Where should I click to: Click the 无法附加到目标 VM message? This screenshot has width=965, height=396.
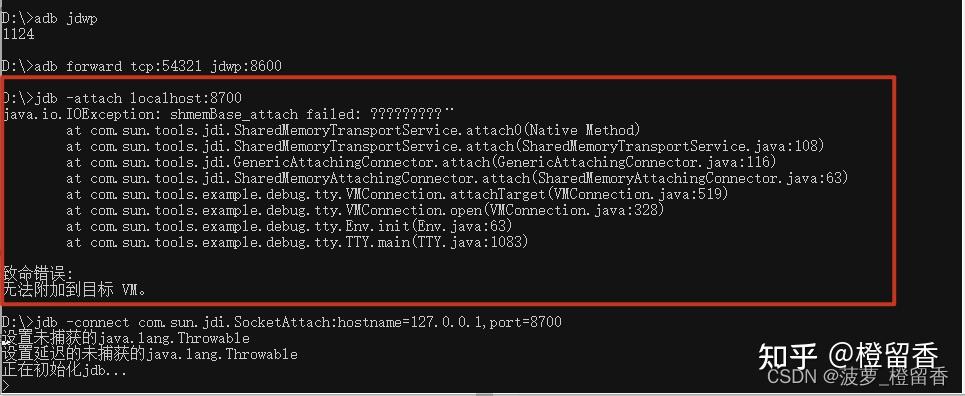75,289
